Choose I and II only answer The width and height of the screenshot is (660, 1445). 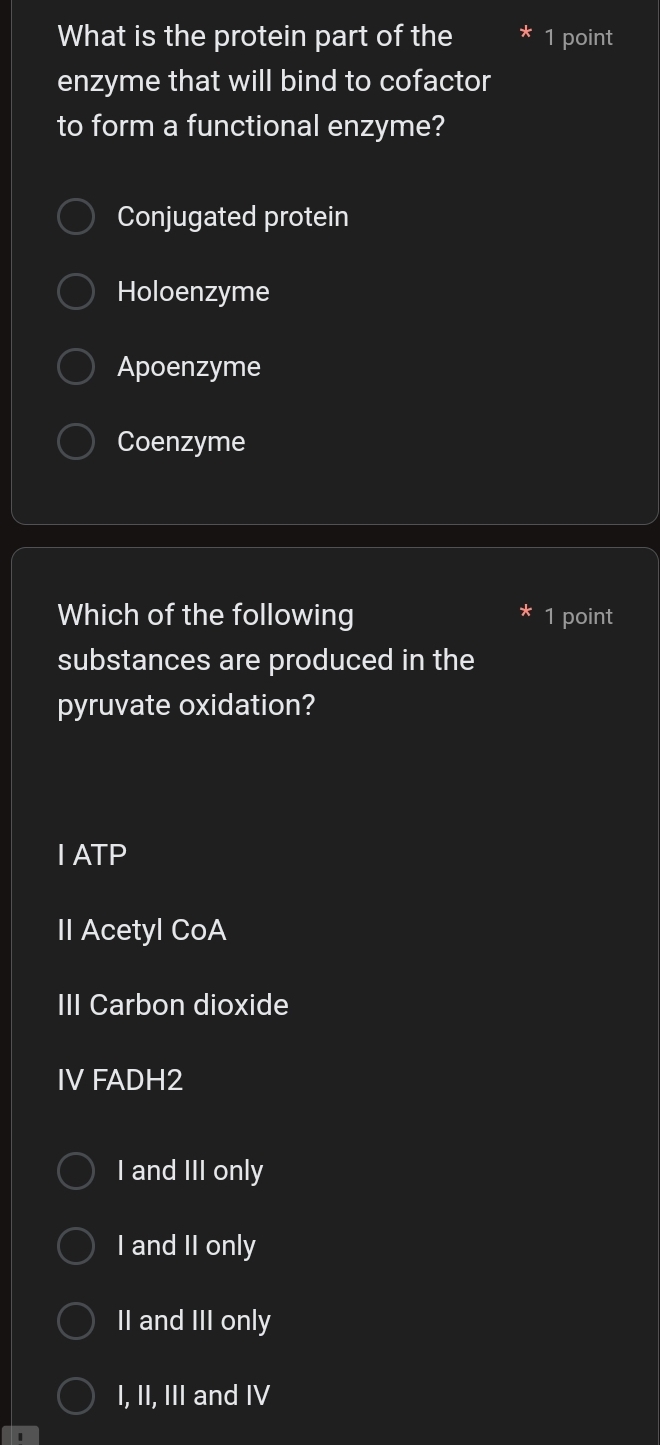76,1245
